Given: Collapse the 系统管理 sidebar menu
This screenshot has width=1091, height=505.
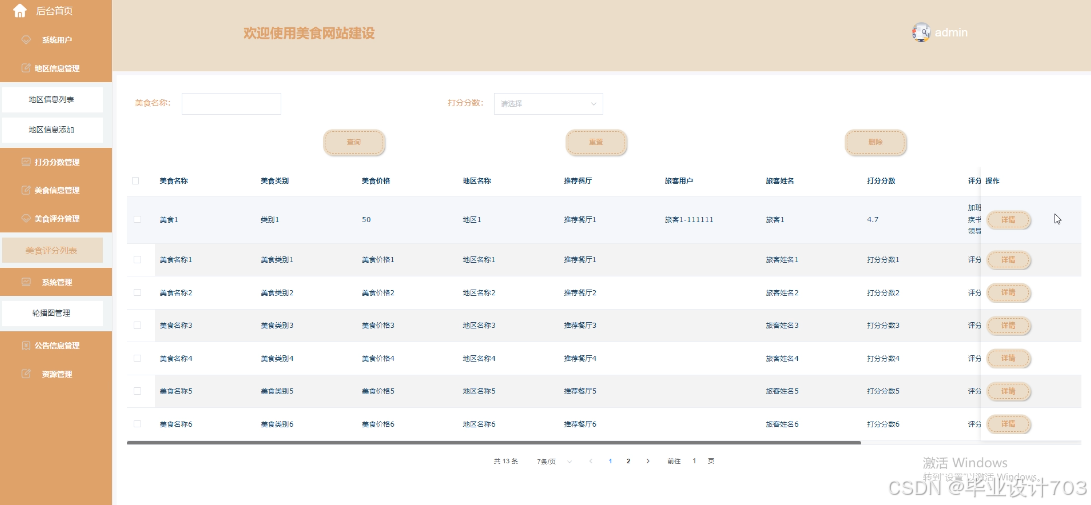Looking at the screenshot, I should click(x=56, y=282).
